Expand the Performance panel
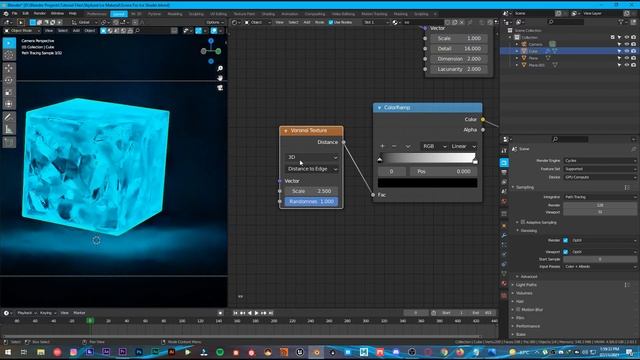640x360 pixels. point(528,326)
